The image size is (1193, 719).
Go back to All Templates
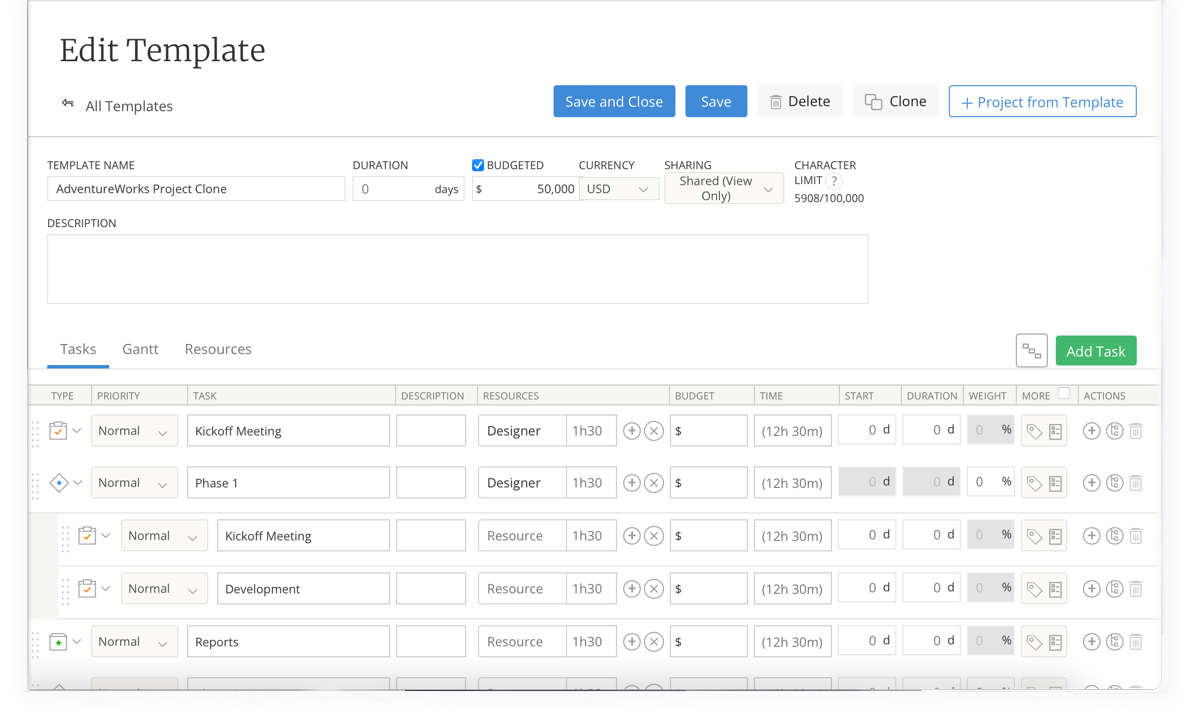(130, 105)
